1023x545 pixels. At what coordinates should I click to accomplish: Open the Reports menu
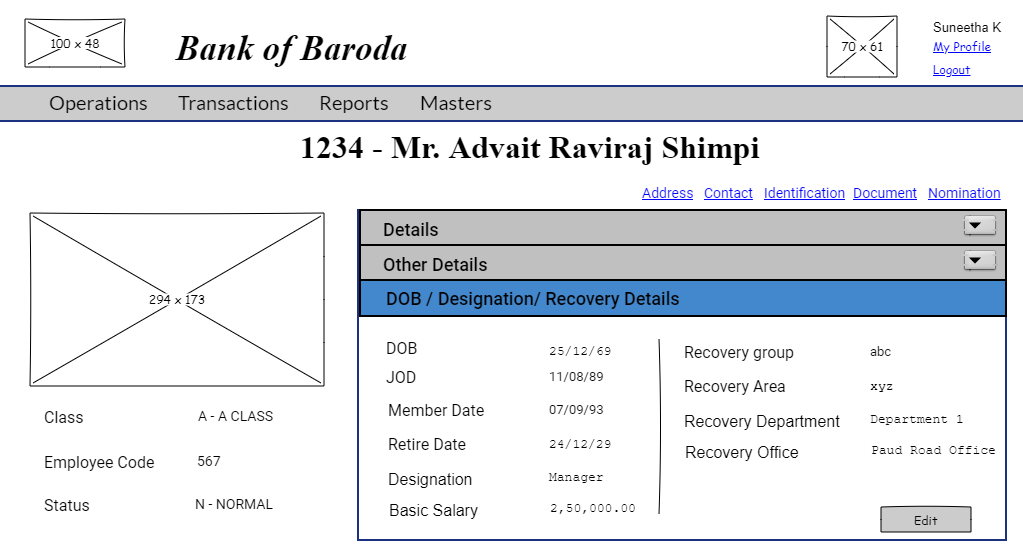(354, 104)
